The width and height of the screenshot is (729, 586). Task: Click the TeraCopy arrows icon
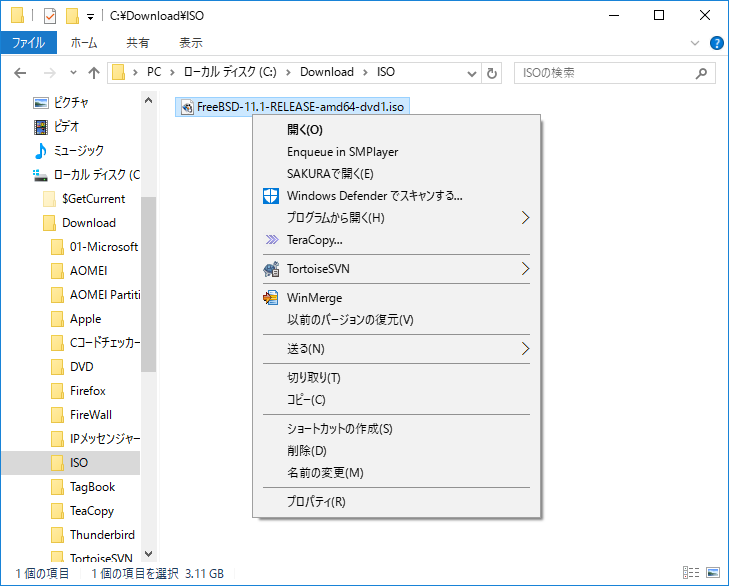272,240
